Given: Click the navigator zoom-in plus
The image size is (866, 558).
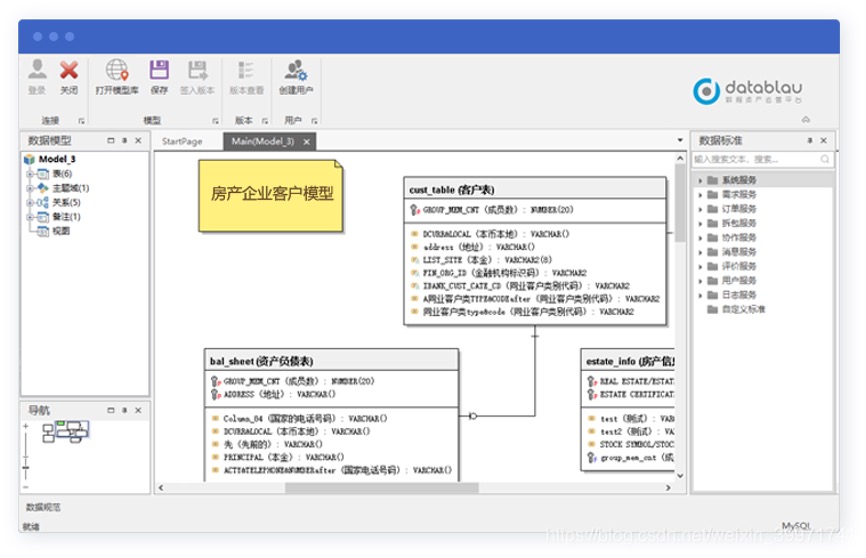Looking at the screenshot, I should pyautogui.click(x=25, y=427).
